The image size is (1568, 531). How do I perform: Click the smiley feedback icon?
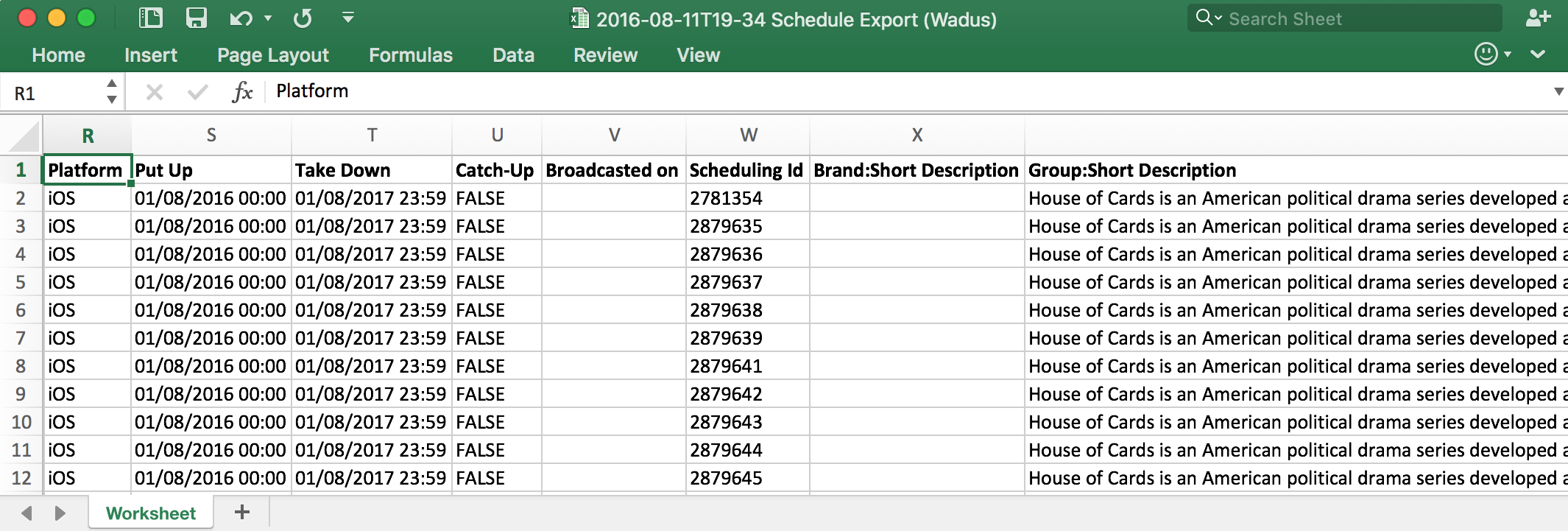point(1486,54)
